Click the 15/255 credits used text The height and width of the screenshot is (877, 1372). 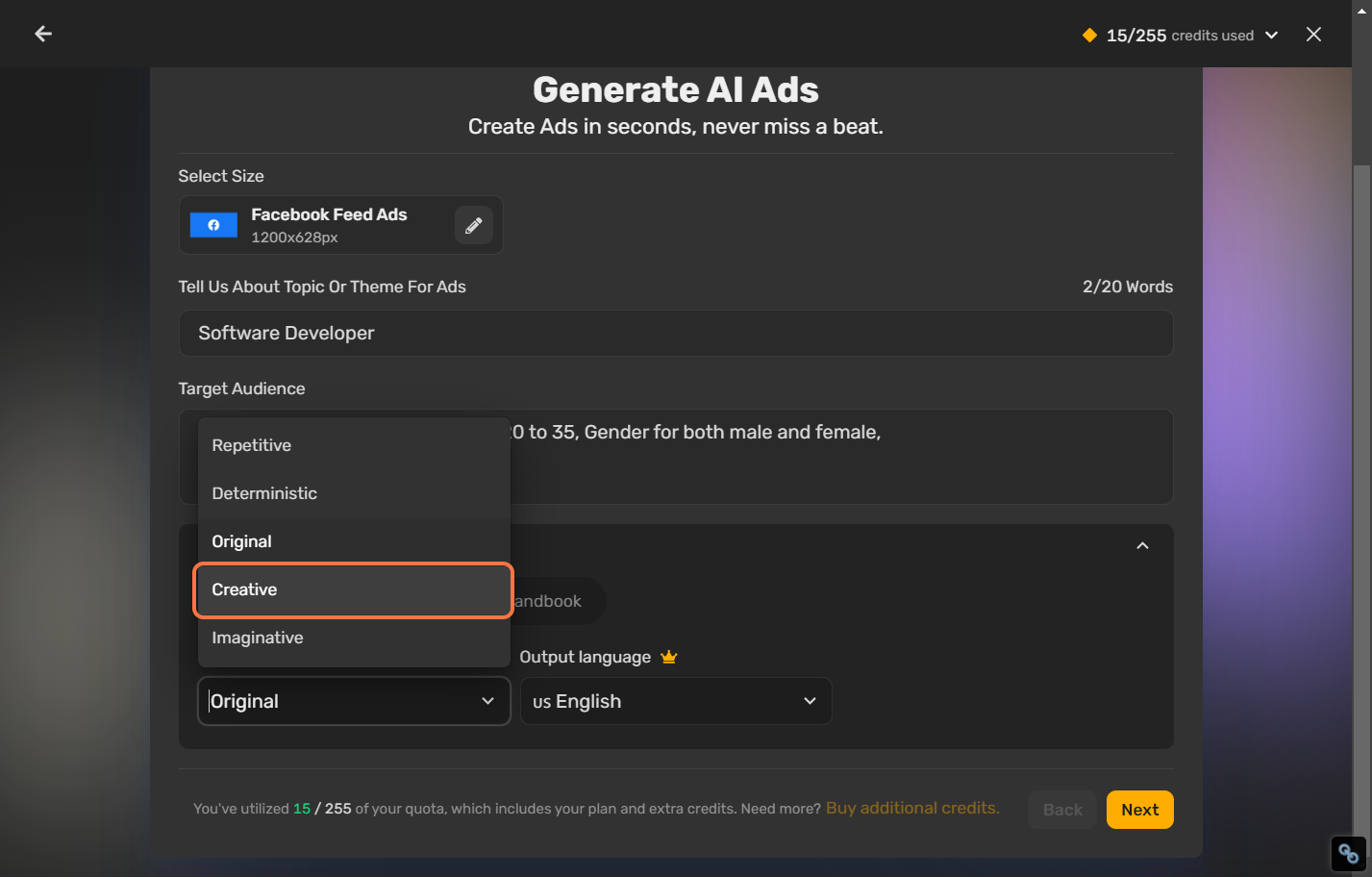click(1180, 36)
